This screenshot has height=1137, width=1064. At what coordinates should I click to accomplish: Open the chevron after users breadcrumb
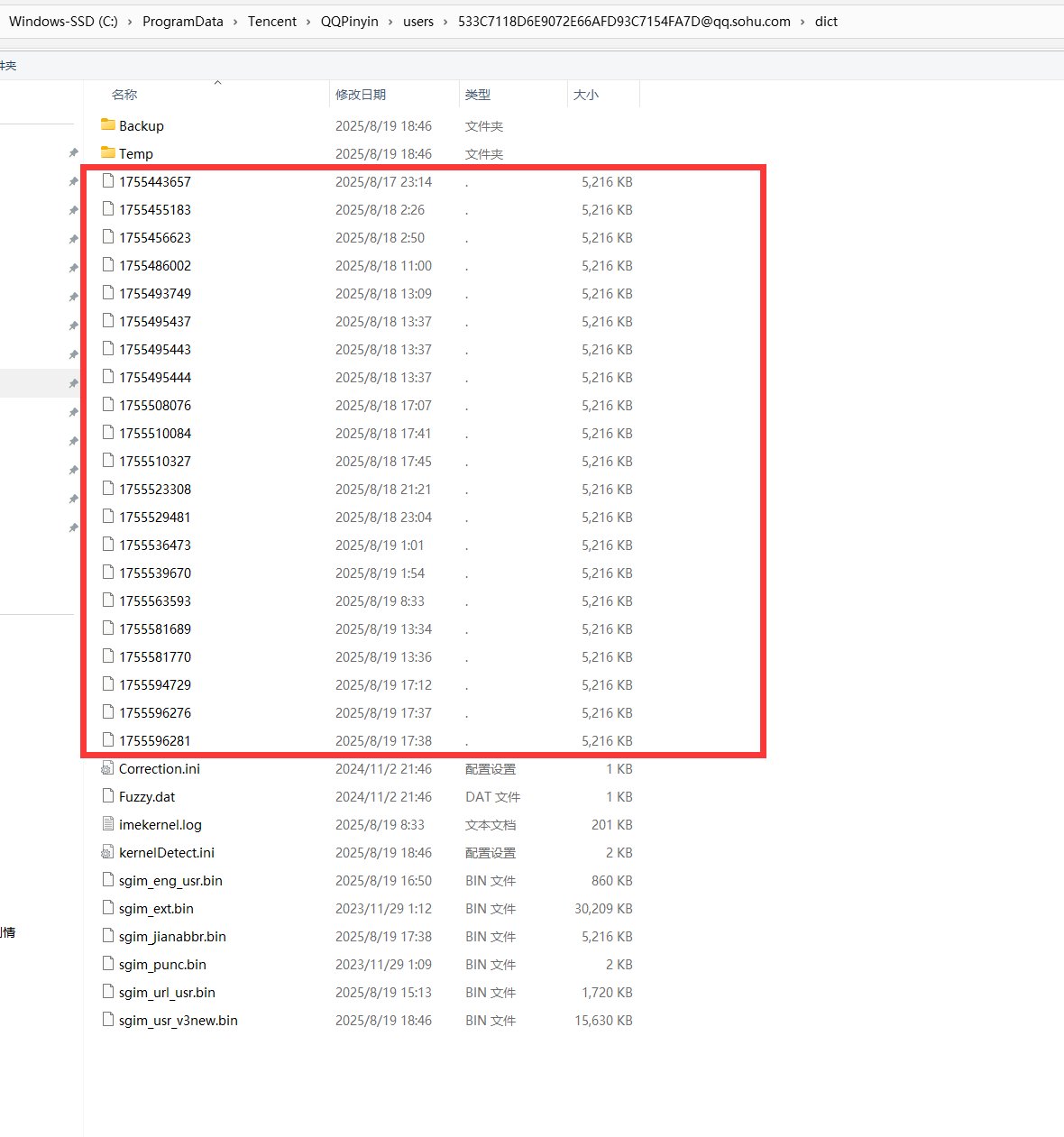445,22
